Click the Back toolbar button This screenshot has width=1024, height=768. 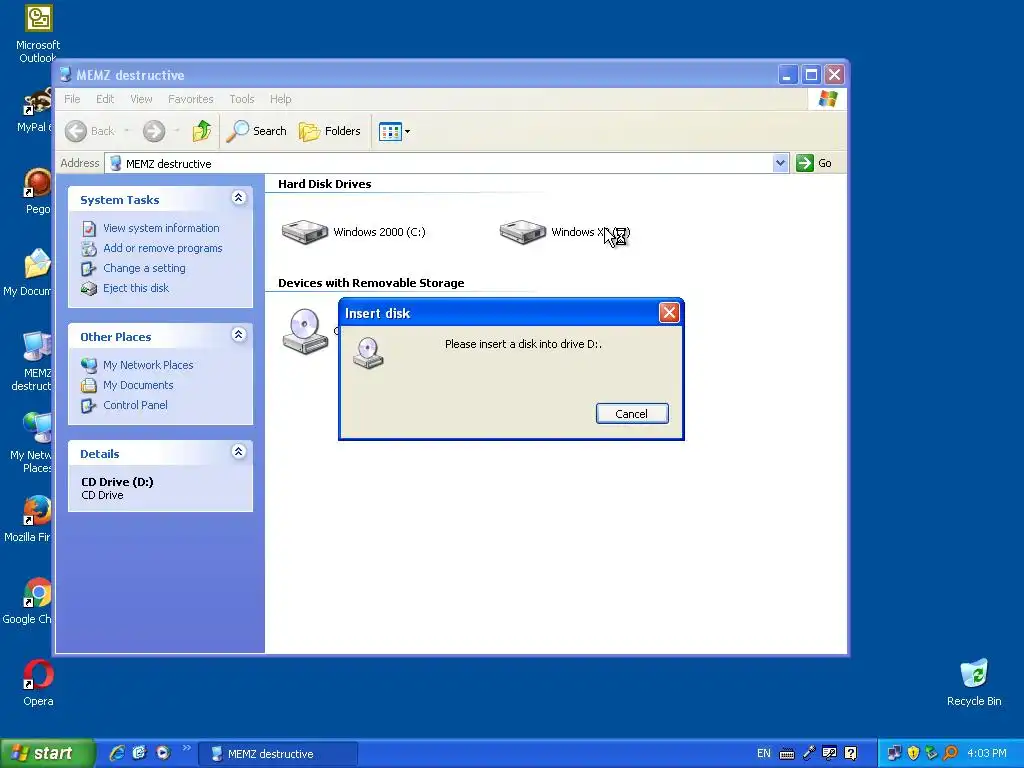tap(90, 131)
